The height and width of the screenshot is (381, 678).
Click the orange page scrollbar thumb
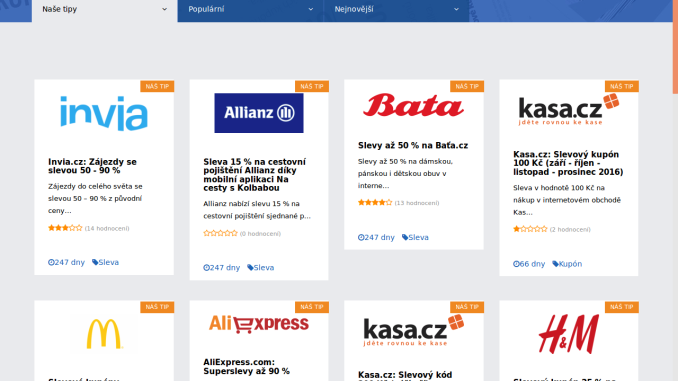point(675,47)
